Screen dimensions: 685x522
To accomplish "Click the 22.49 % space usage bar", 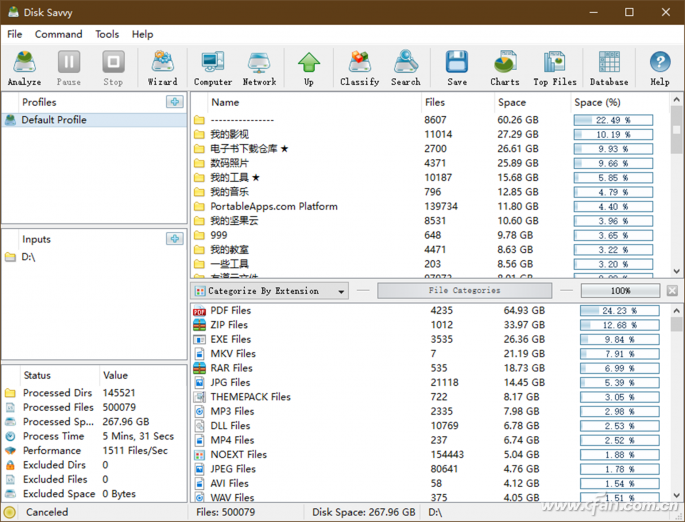I will click(613, 120).
